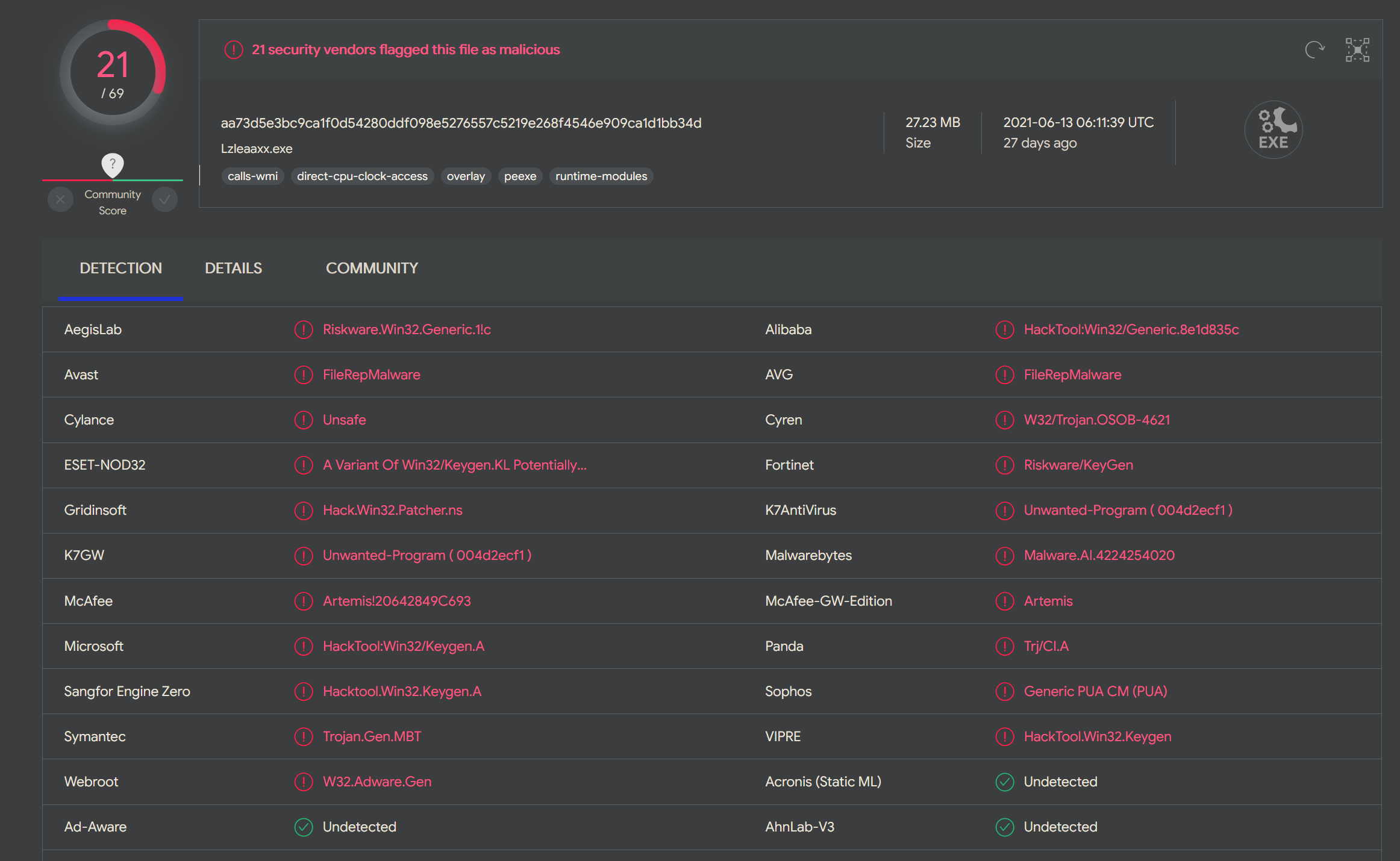Click alert icon for Alibaba detection

[1005, 329]
